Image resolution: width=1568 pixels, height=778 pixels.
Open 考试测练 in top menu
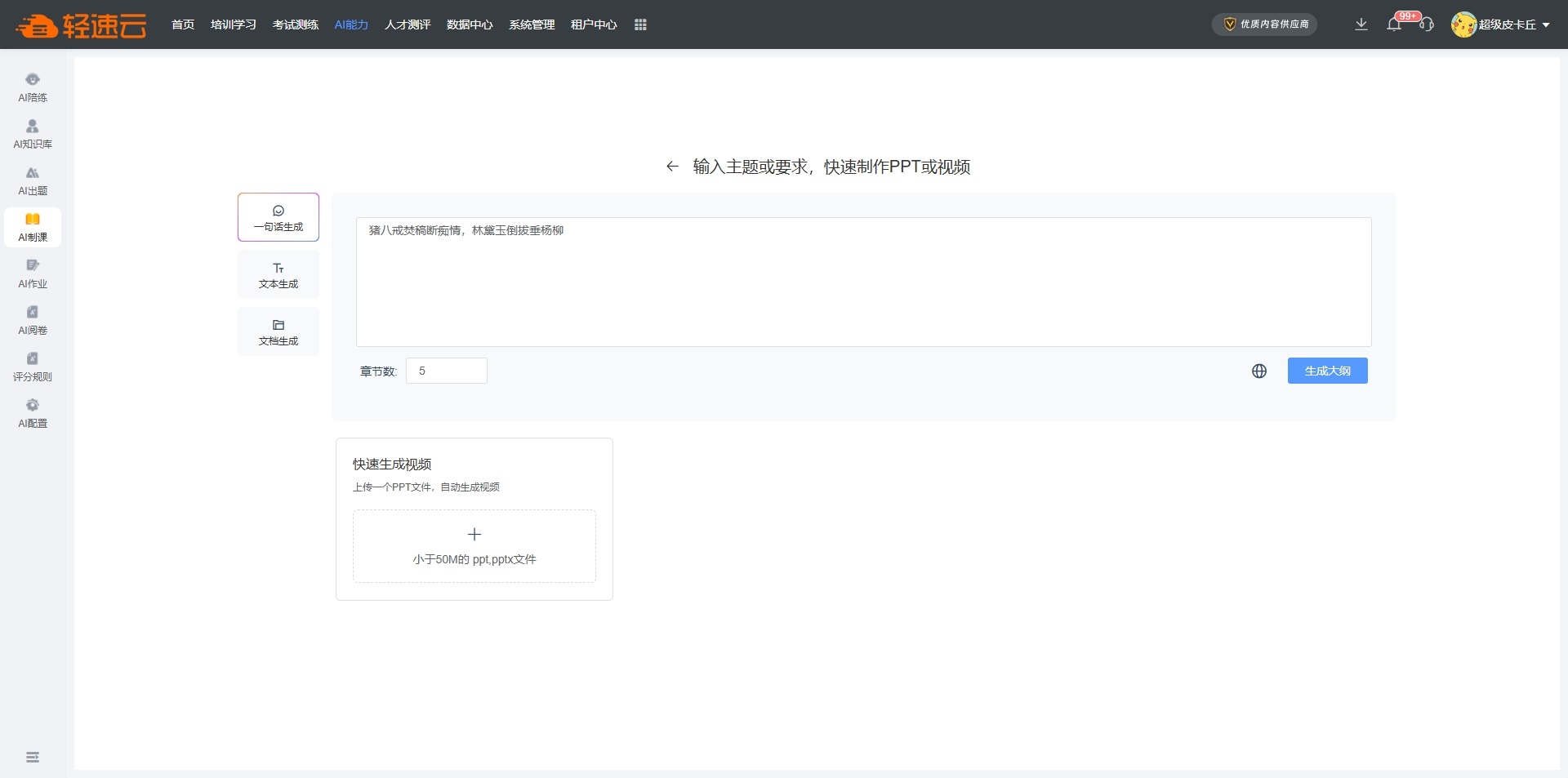pos(296,25)
